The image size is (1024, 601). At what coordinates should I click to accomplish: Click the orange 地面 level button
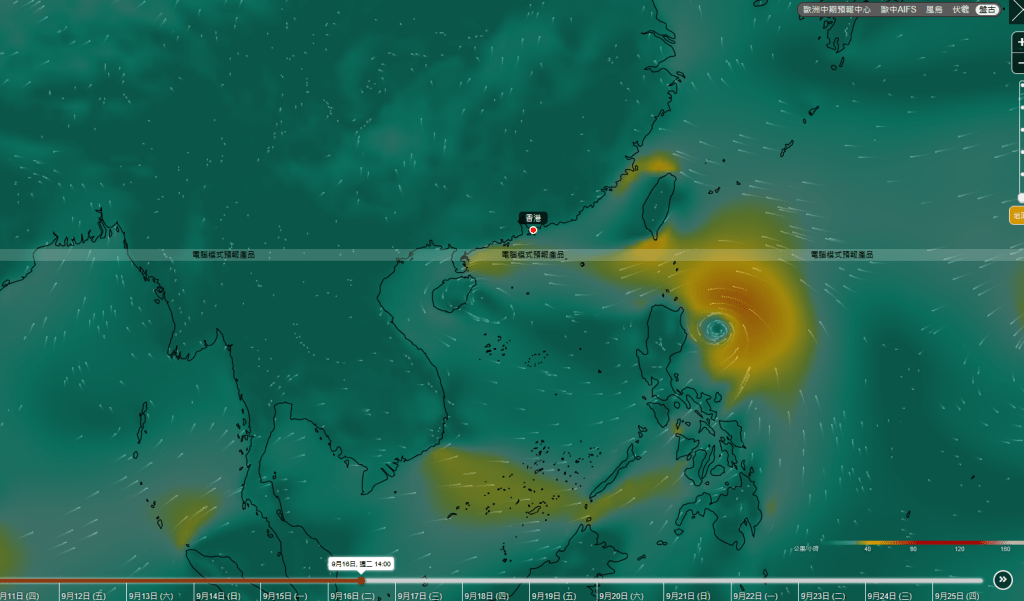tap(1017, 215)
